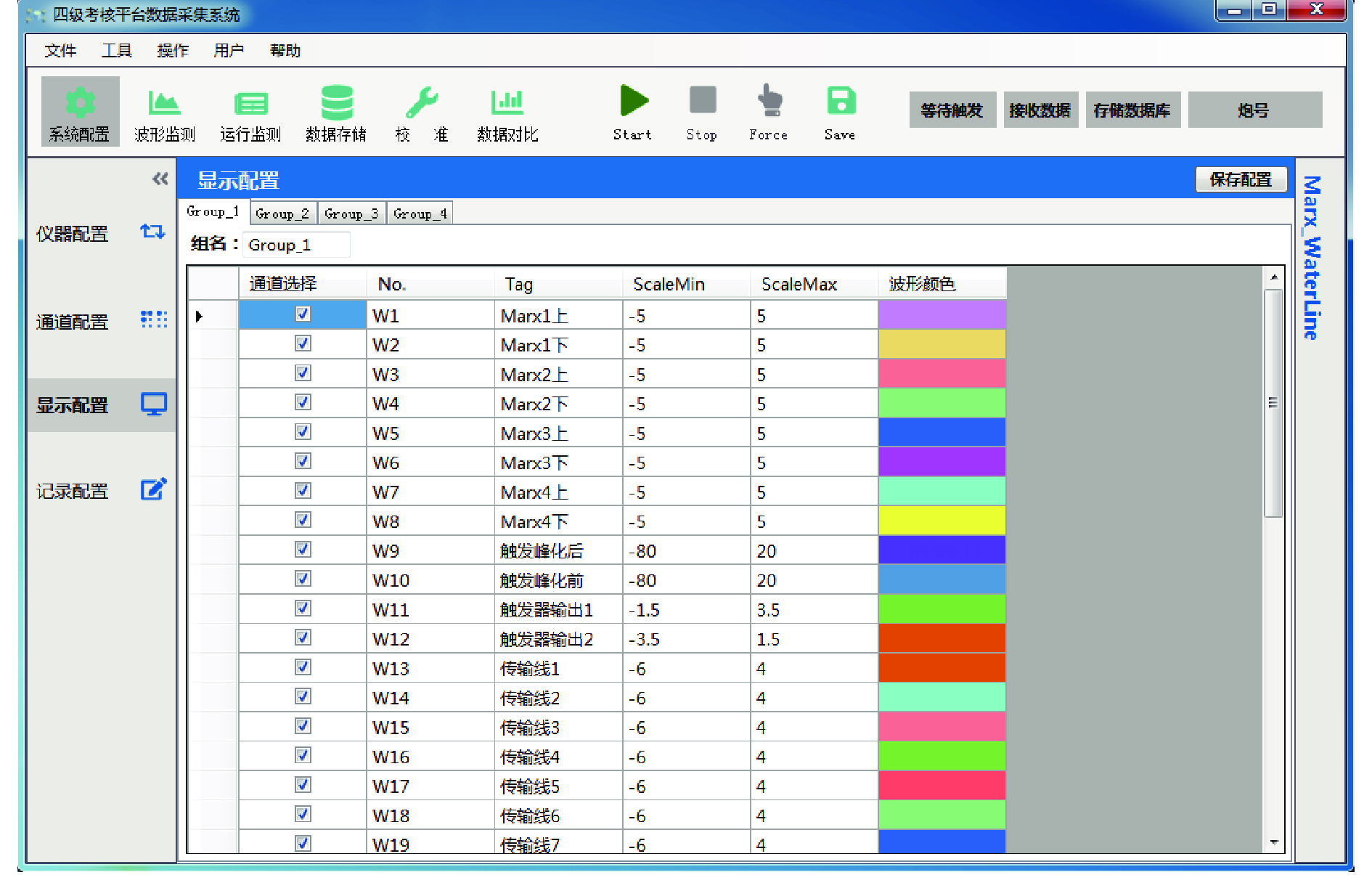This screenshot has height=875, width=1372.
Task: Toggle channel checkbox for W18
Action: (x=303, y=813)
